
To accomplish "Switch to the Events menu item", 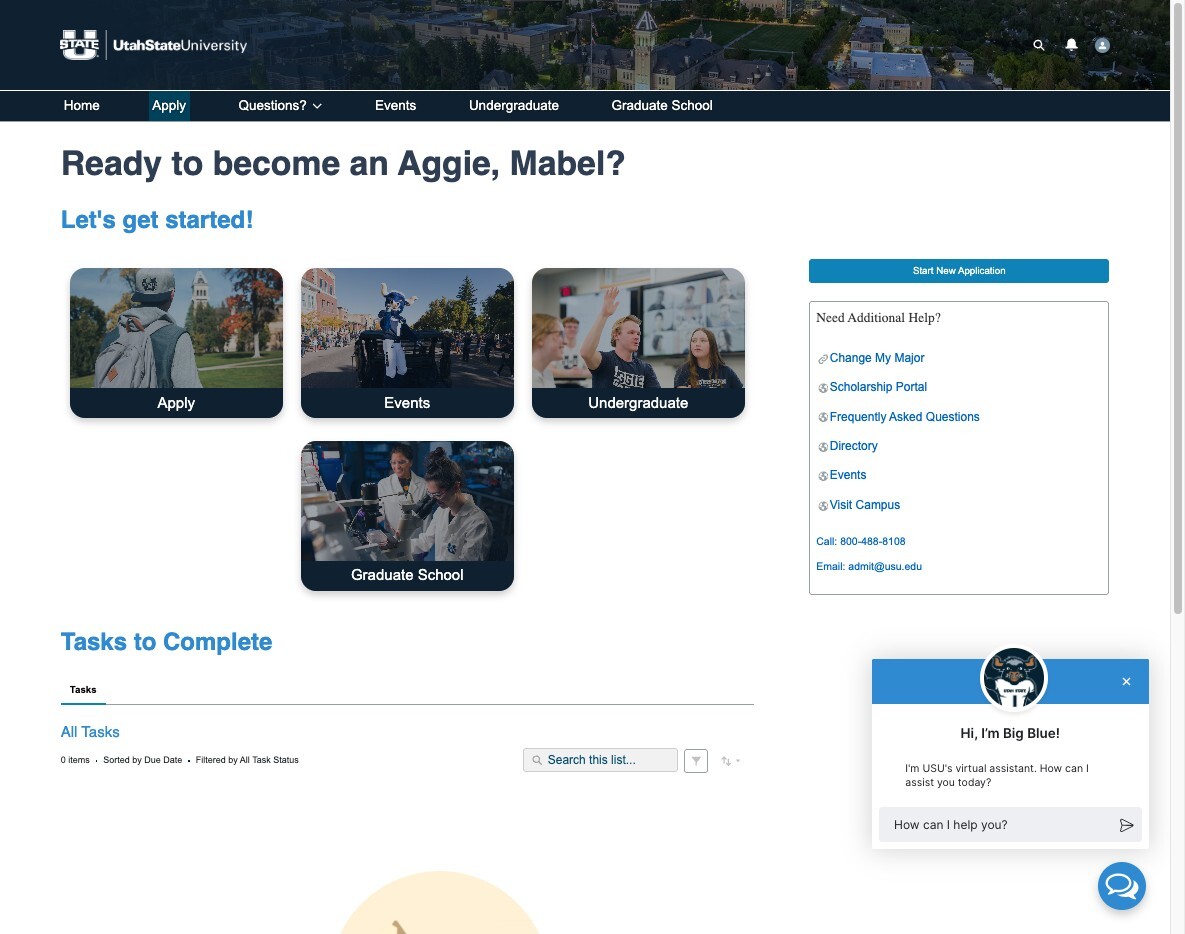I will coord(395,105).
